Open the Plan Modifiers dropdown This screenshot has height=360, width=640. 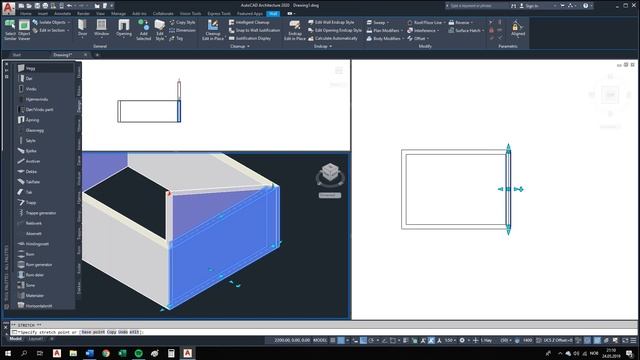pos(384,30)
